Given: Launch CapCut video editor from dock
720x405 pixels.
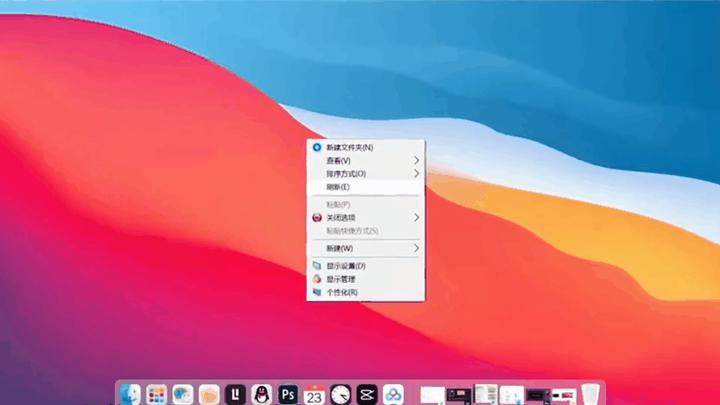Looking at the screenshot, I should pos(366,394).
